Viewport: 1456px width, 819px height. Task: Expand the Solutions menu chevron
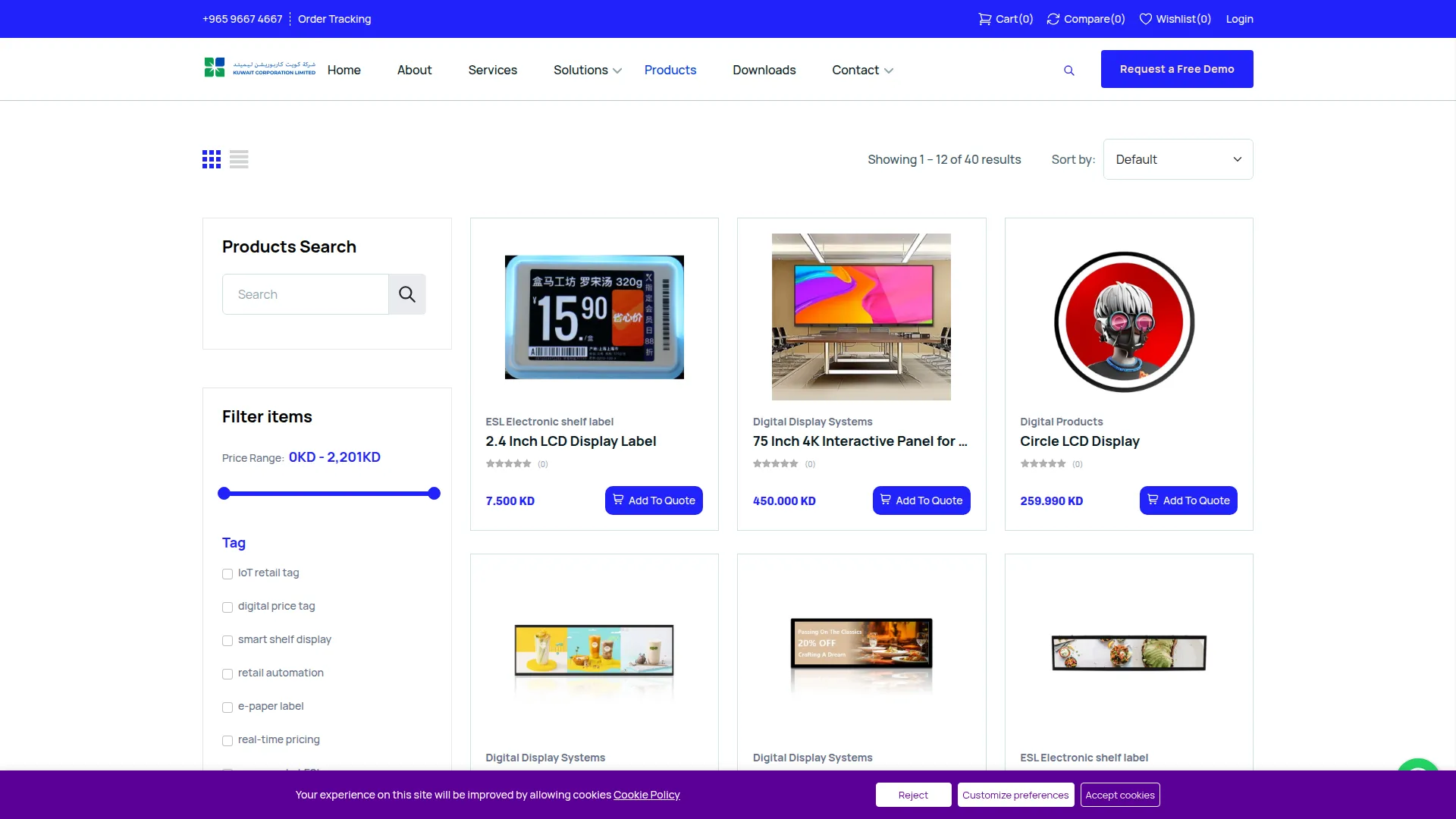click(x=617, y=71)
